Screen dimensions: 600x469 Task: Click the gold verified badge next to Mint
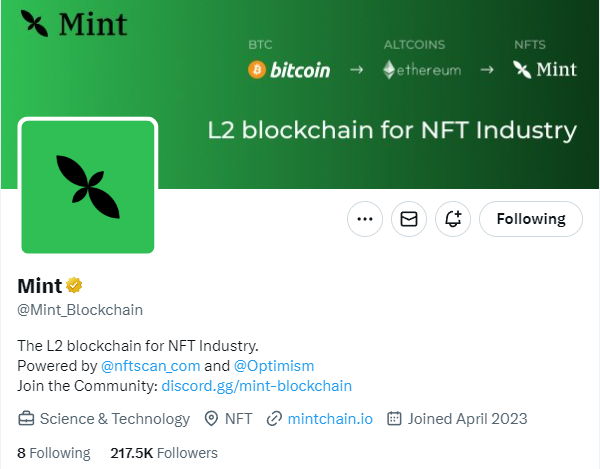click(x=74, y=285)
